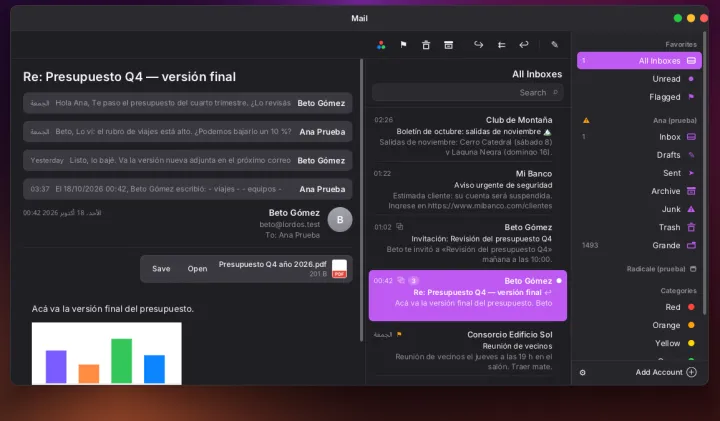This screenshot has width=720, height=421.
Task: Click the PDF file icon of attachment
Action: click(x=339, y=269)
